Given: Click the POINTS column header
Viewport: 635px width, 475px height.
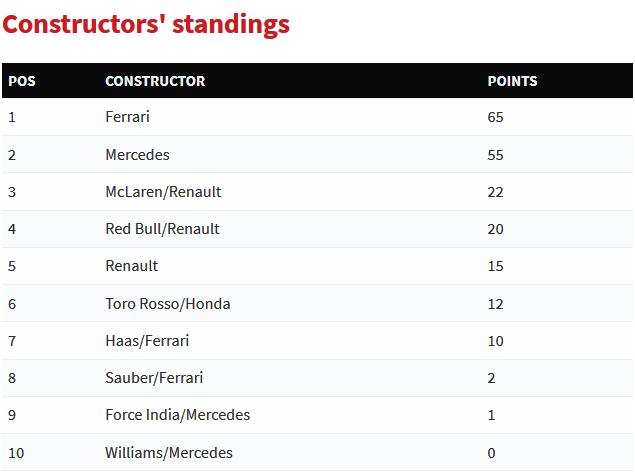Looking at the screenshot, I should tap(512, 81).
